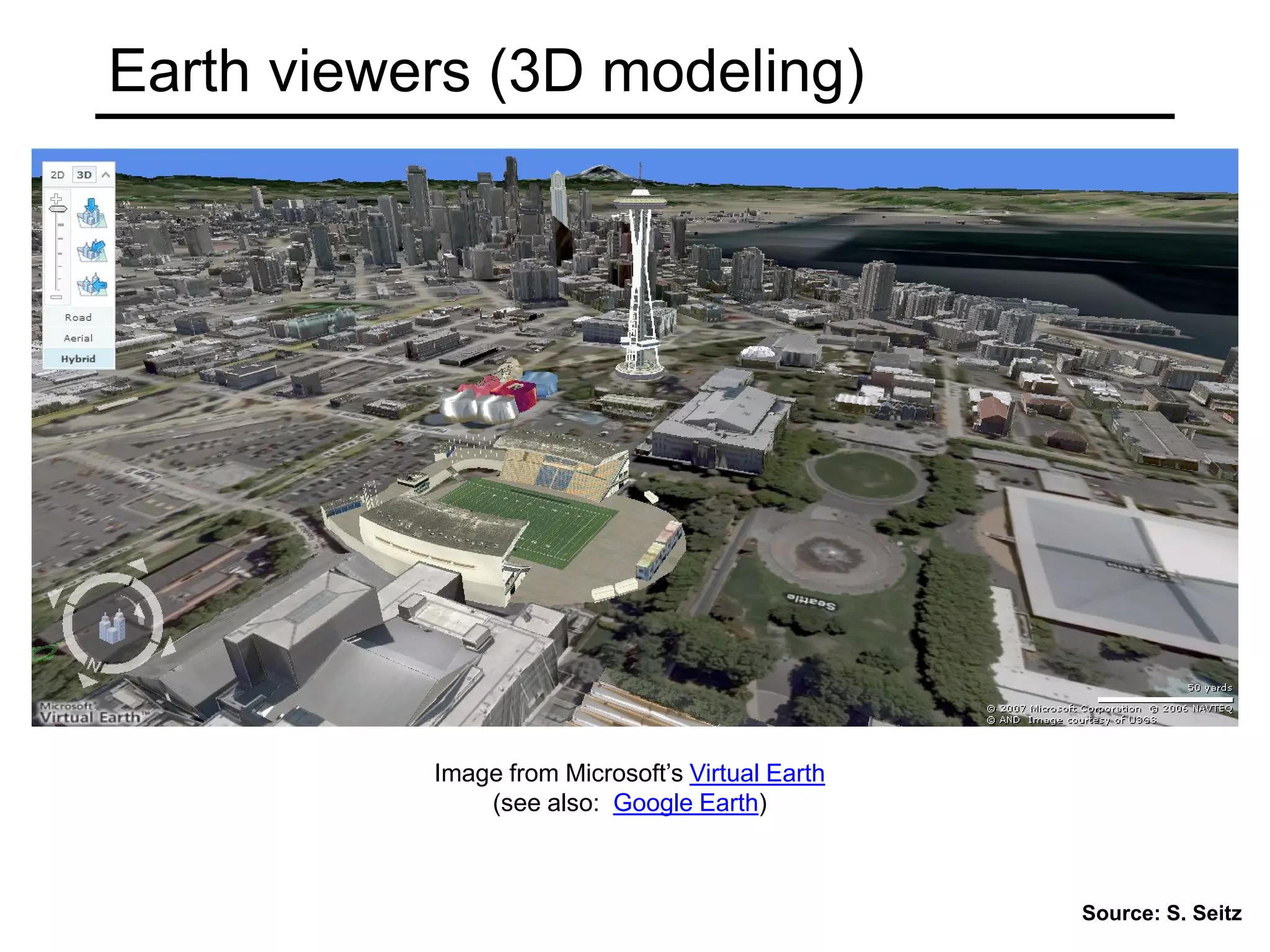Switch the map to 2D mode
Viewport: 1270px width, 952px height.
click(x=58, y=175)
